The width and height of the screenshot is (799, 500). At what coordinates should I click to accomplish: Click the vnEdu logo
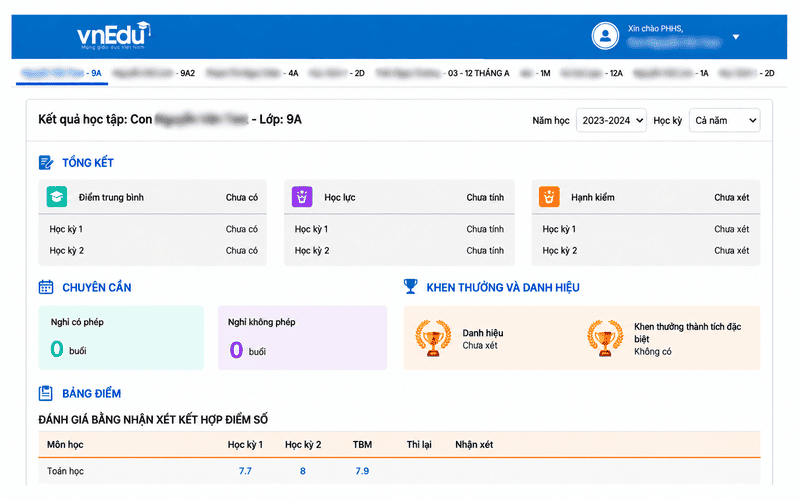pyautogui.click(x=114, y=36)
